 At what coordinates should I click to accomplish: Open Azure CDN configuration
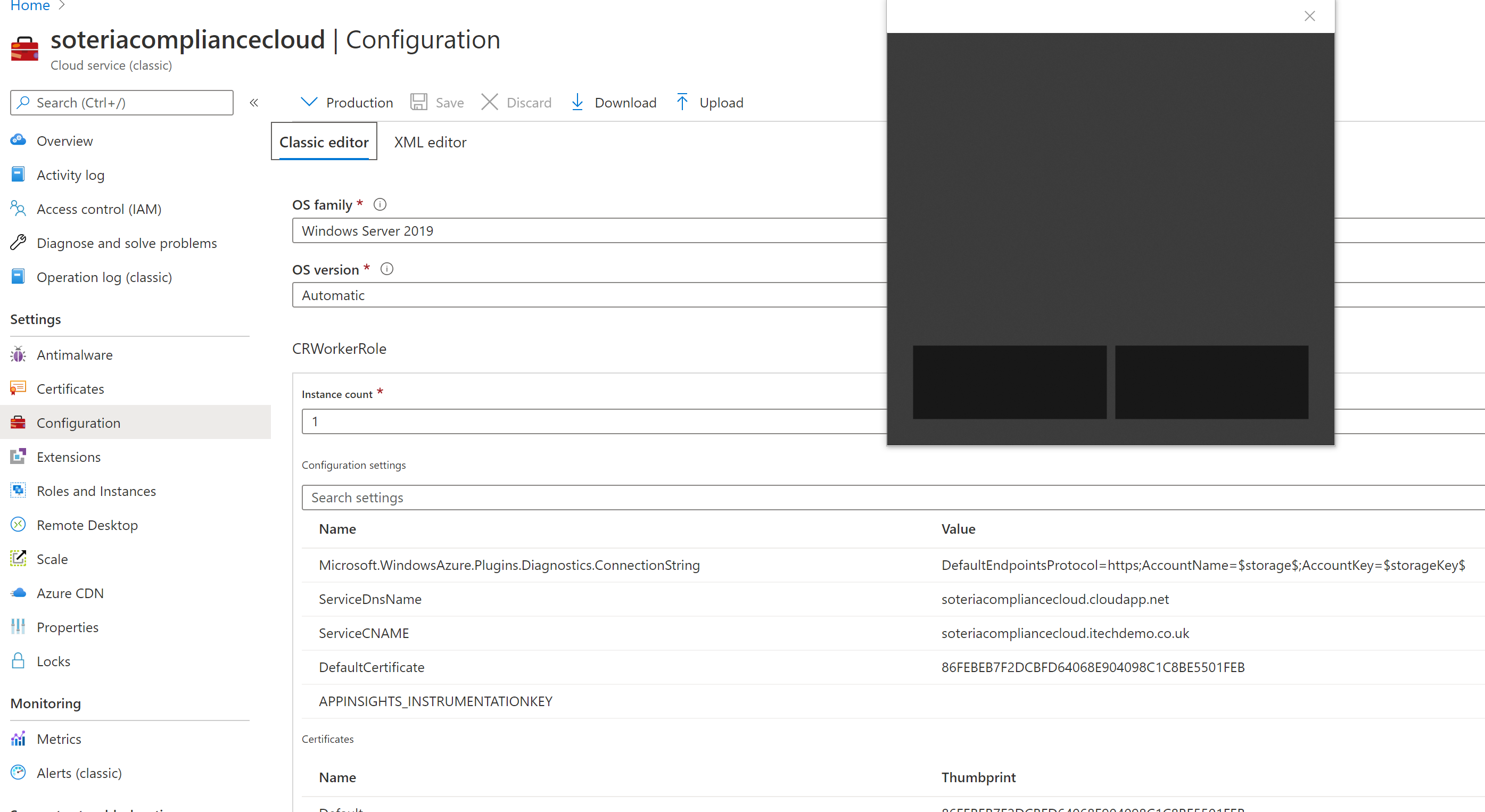coord(70,592)
